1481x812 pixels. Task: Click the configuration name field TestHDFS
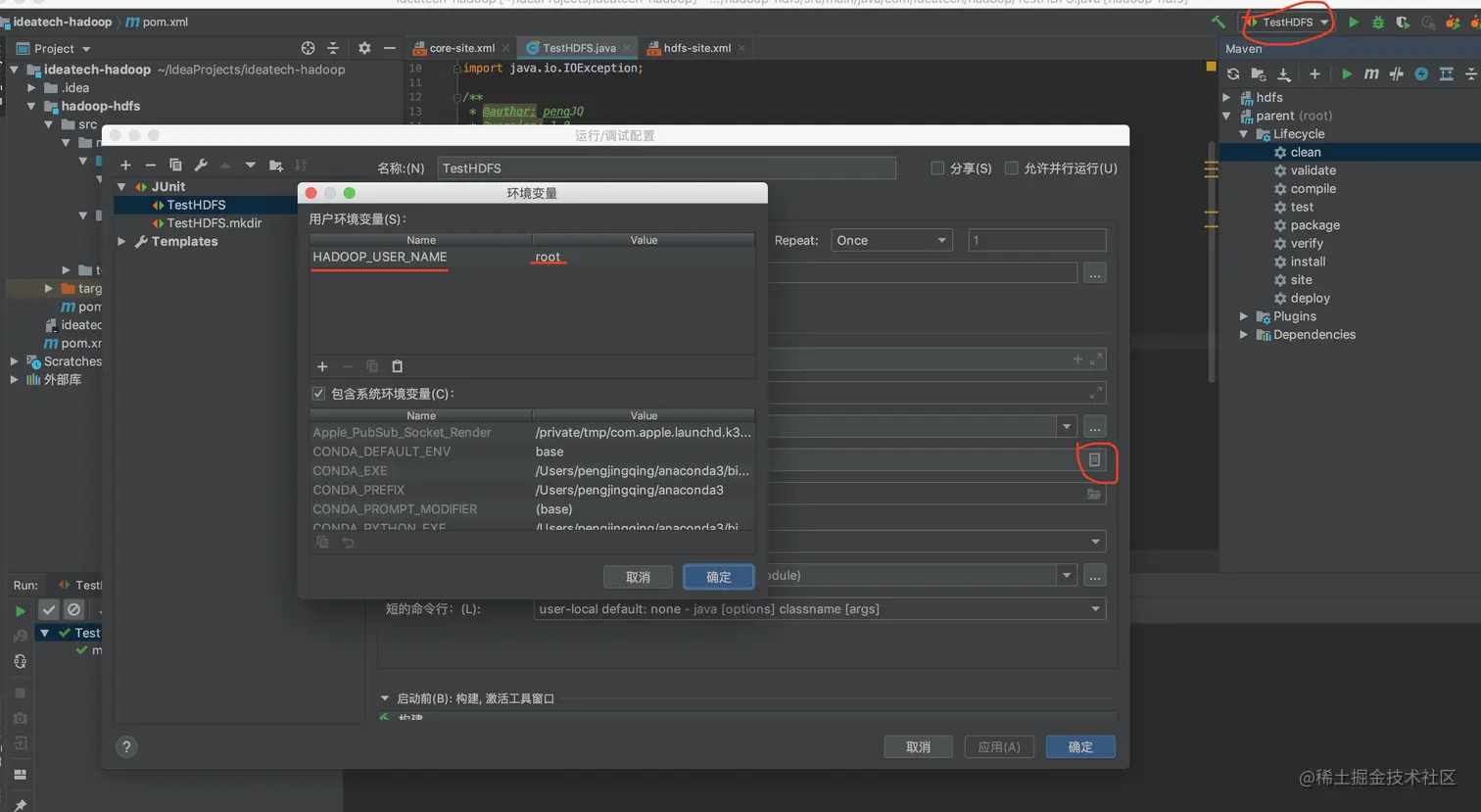[666, 168]
